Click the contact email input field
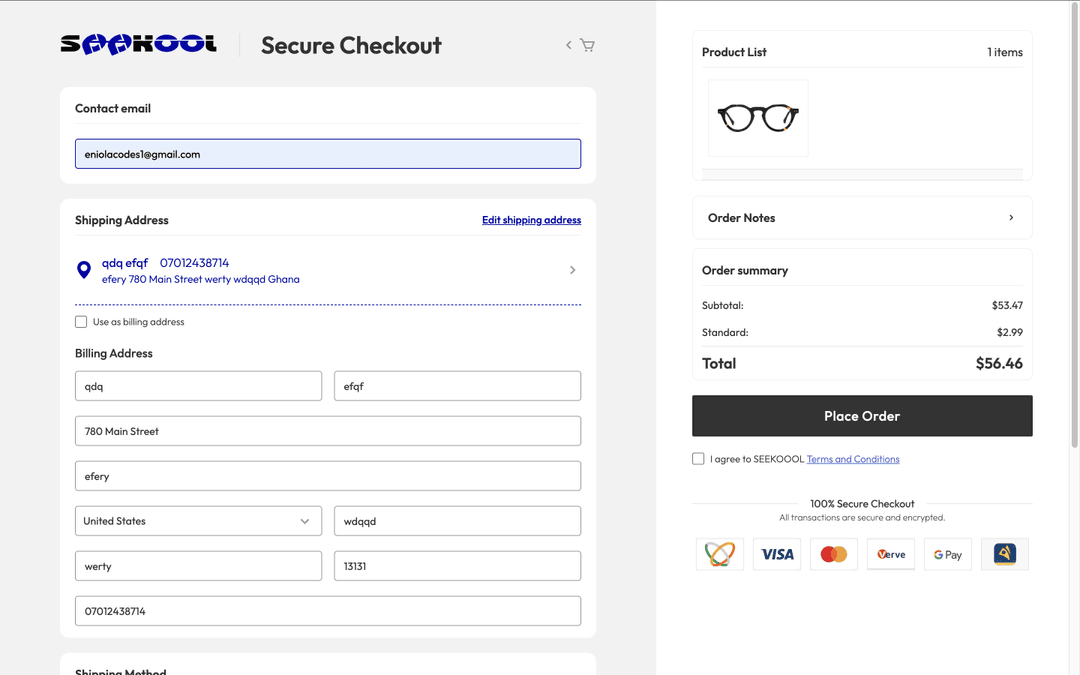Viewport: 1080px width, 675px height. click(328, 154)
